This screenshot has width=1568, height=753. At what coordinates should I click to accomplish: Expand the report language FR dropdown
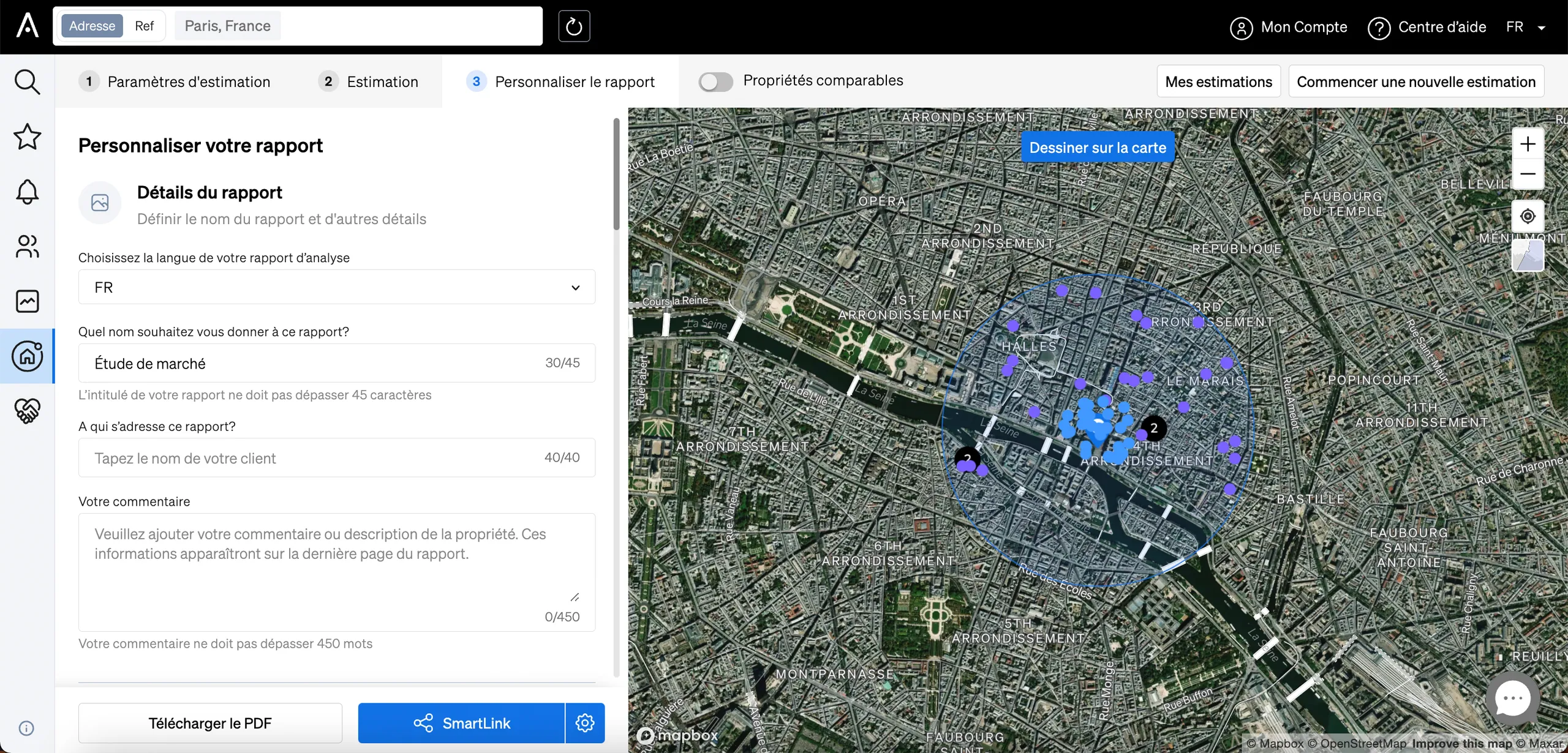click(337, 287)
